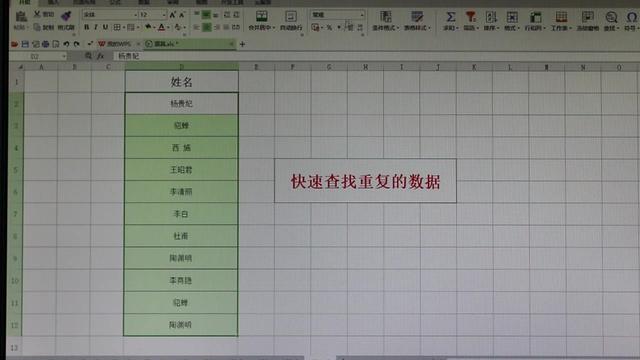The height and width of the screenshot is (360, 640).
Task: Click the Copy icon
Action: pyautogui.click(x=37, y=27)
